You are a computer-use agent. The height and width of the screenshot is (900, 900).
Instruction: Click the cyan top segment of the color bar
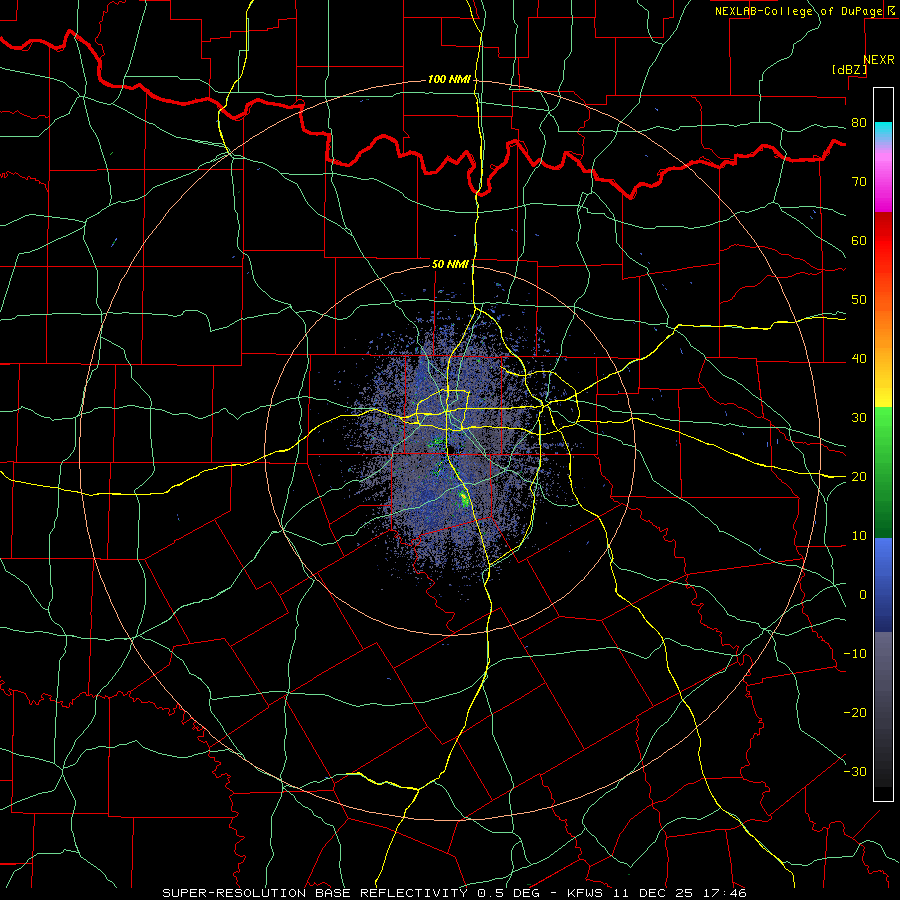point(883,131)
